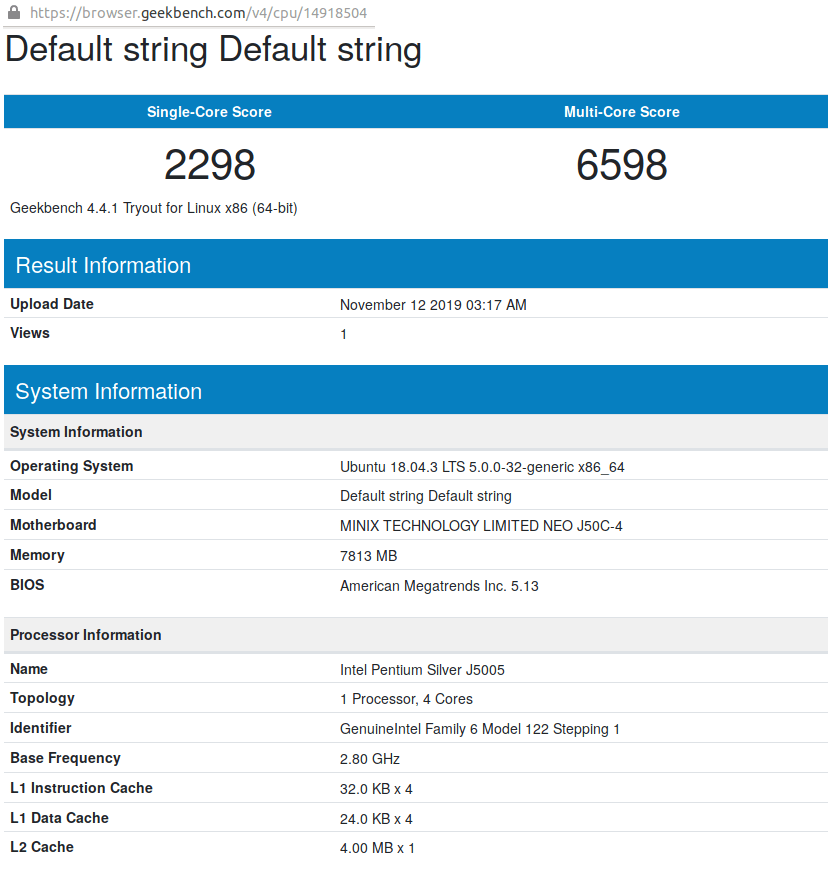
Task: Select the Multi-Core Score header
Action: tap(621, 112)
